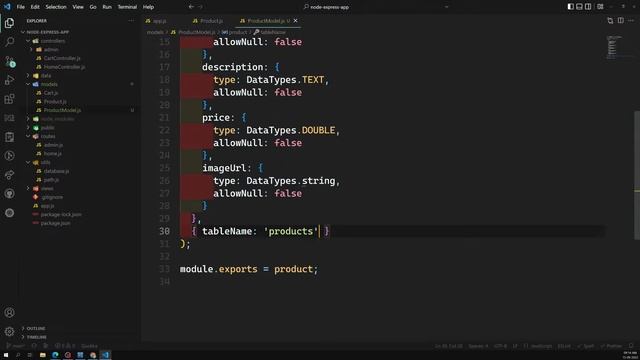This screenshot has height=360, width=640.
Task: Open database.js in the utils folder
Action: (x=56, y=171)
